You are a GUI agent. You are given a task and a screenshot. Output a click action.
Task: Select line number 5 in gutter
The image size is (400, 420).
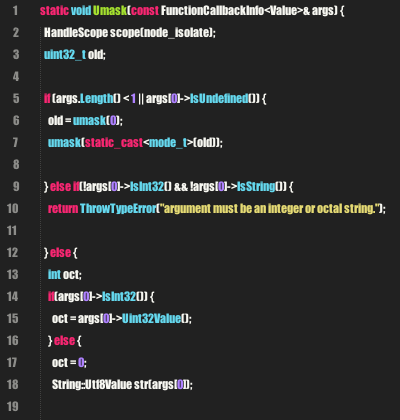(16, 99)
